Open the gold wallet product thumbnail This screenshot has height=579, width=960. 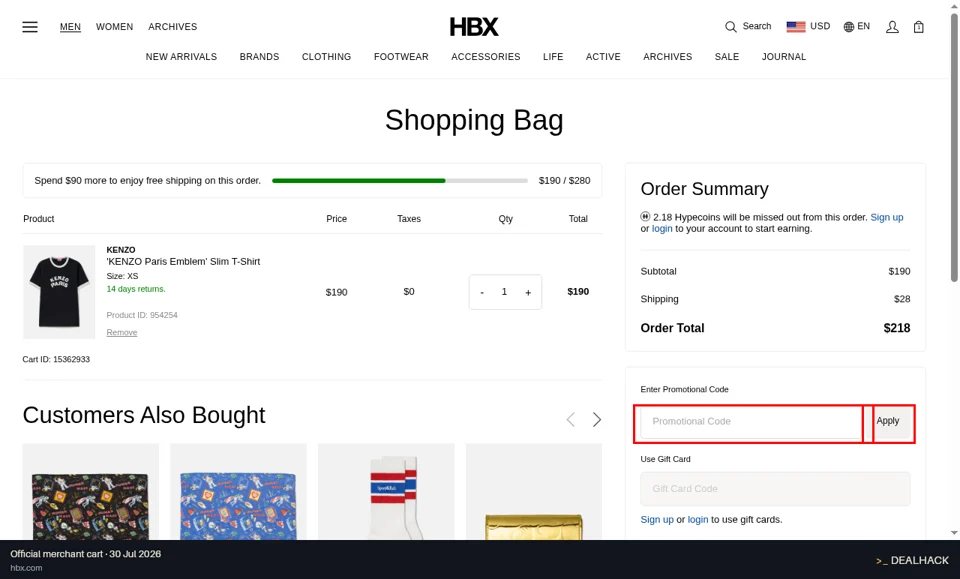[x=534, y=492]
